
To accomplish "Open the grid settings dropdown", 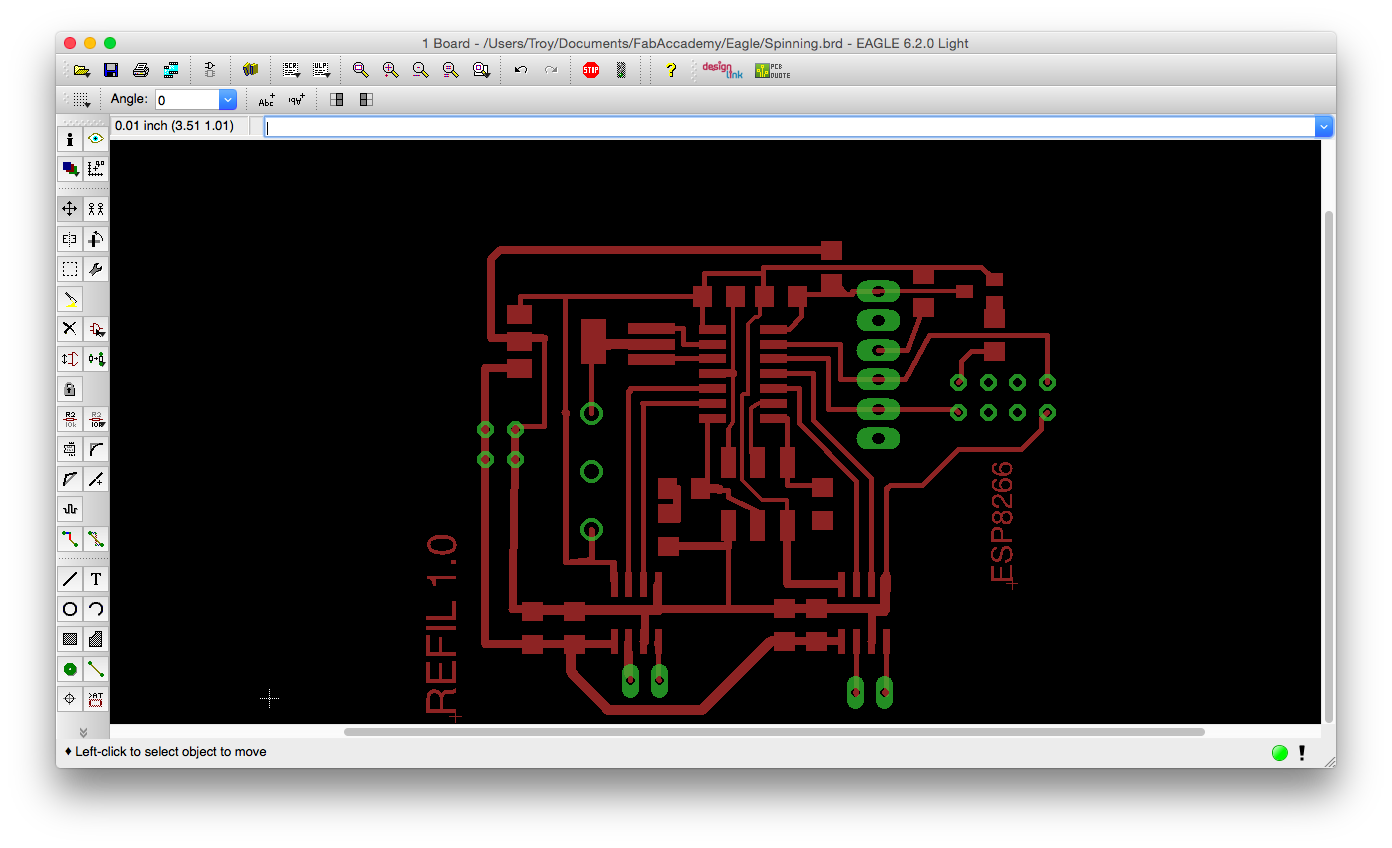I will [x=82, y=99].
